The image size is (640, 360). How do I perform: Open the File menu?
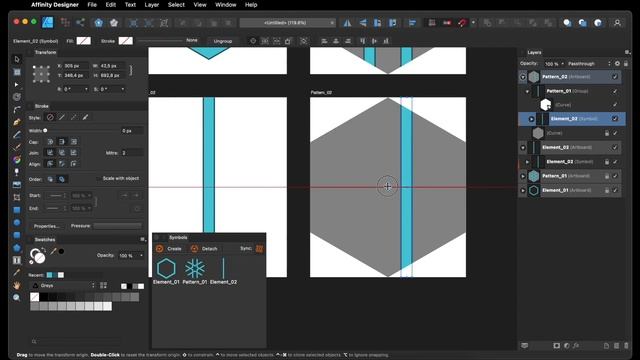[x=92, y=5]
